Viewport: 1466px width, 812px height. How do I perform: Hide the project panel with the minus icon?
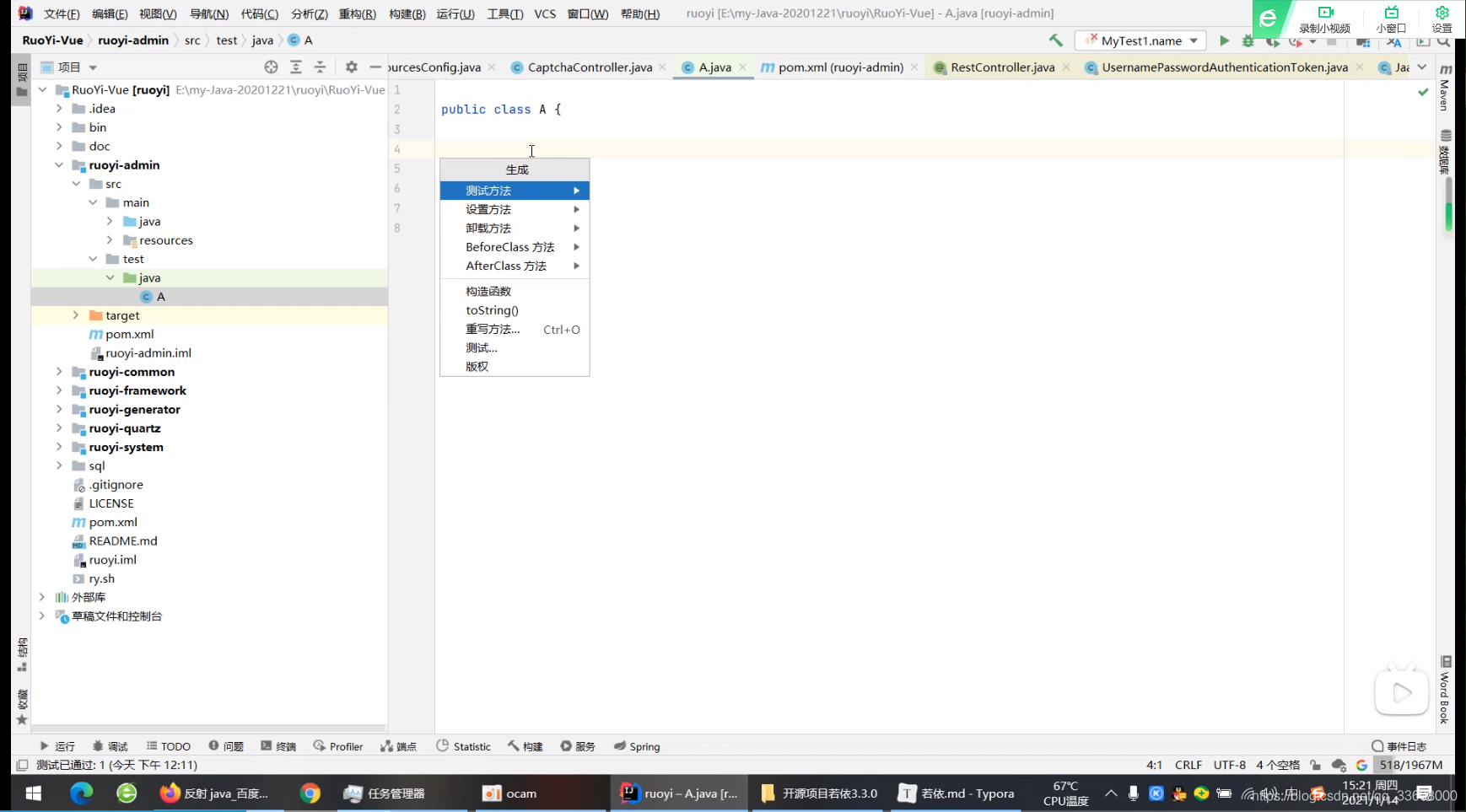pyautogui.click(x=375, y=67)
